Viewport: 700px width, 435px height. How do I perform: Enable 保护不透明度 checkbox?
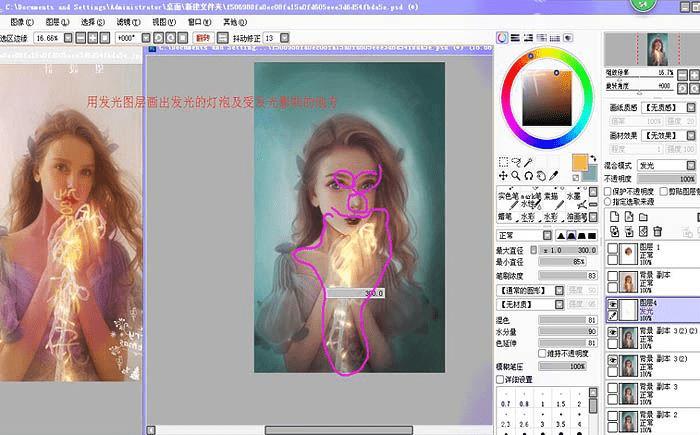[x=608, y=191]
